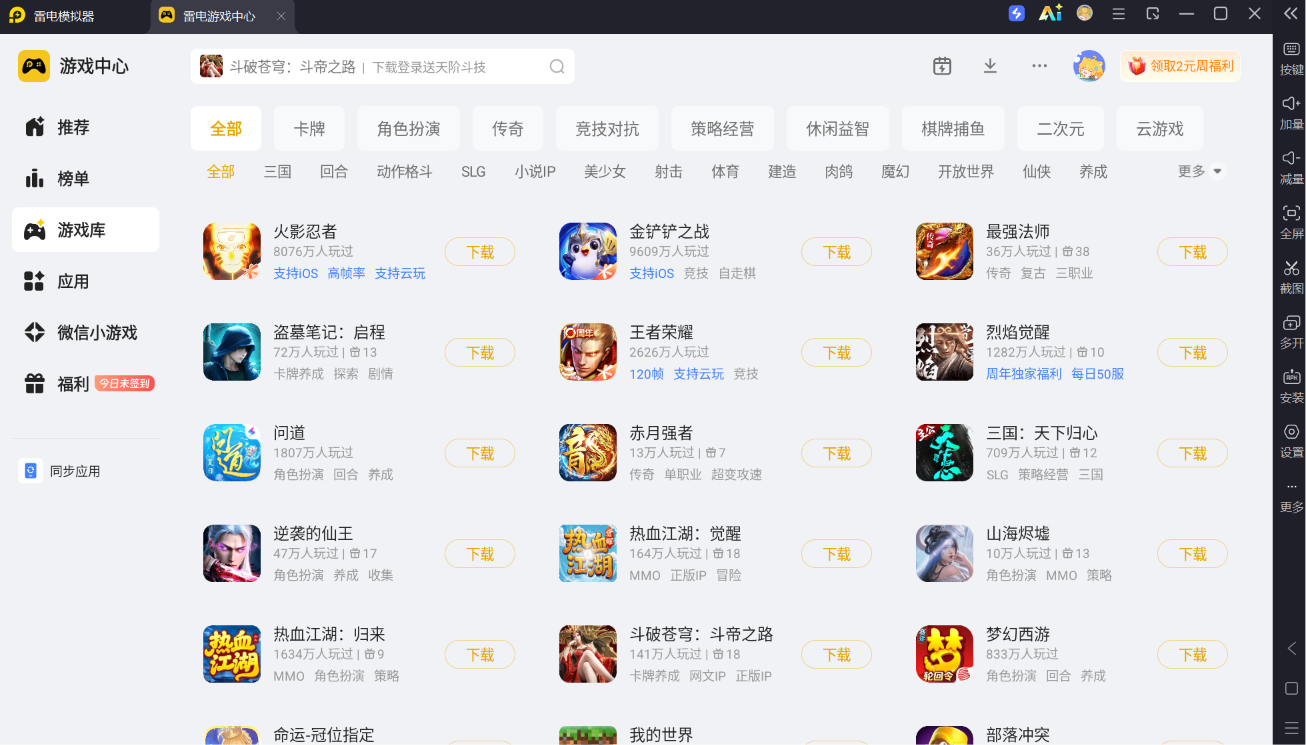Select the 策略经营 category tab

click(722, 128)
